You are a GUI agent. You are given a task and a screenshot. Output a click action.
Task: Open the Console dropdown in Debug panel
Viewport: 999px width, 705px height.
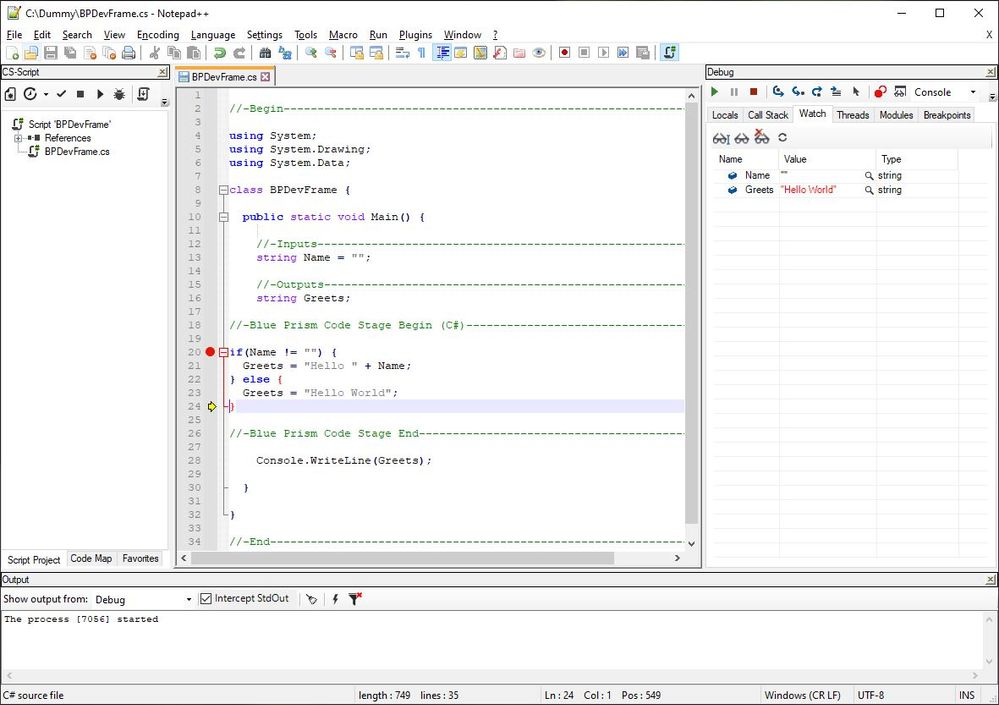pos(973,92)
